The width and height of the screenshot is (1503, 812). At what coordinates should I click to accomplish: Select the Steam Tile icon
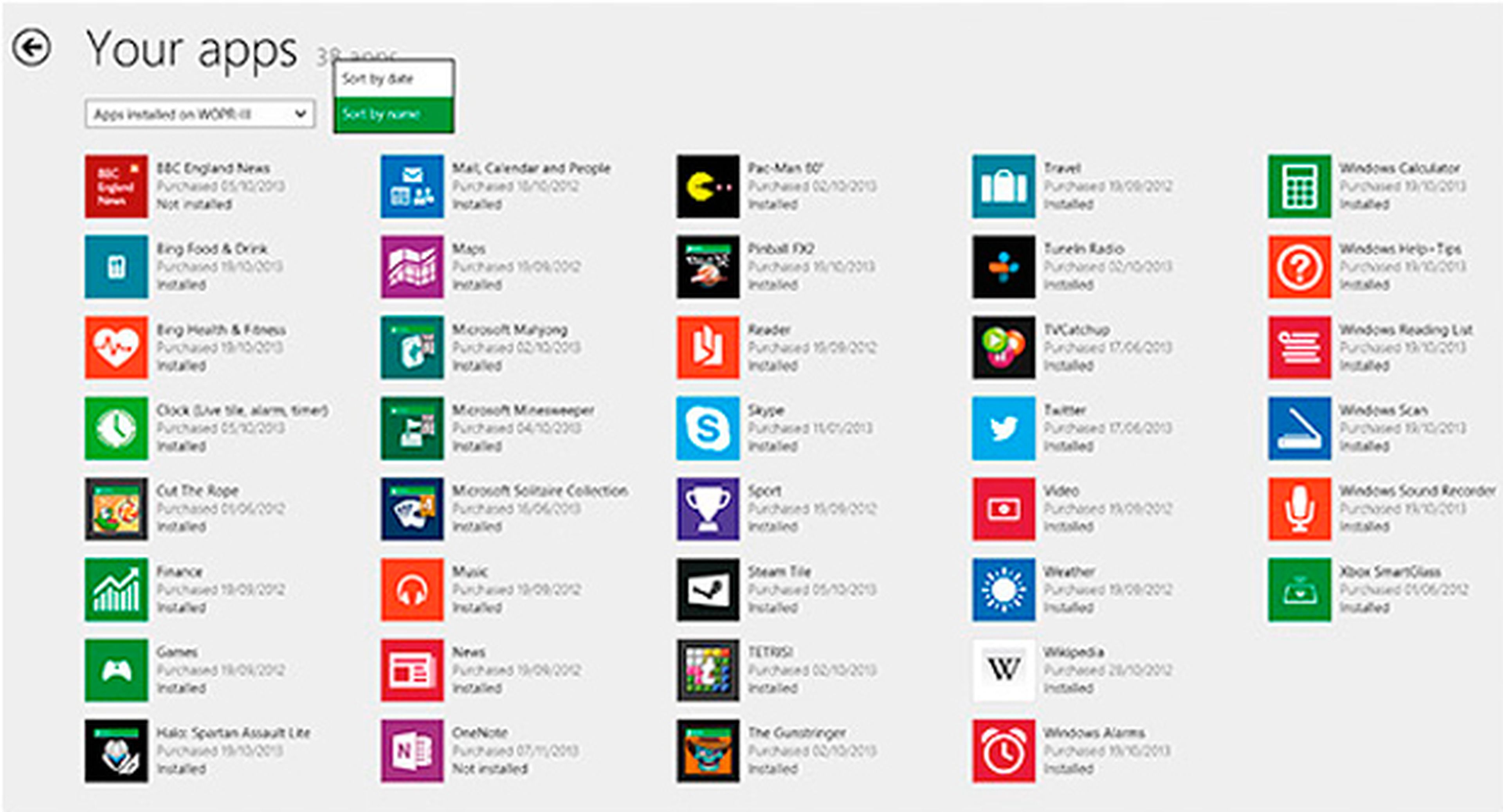708,590
